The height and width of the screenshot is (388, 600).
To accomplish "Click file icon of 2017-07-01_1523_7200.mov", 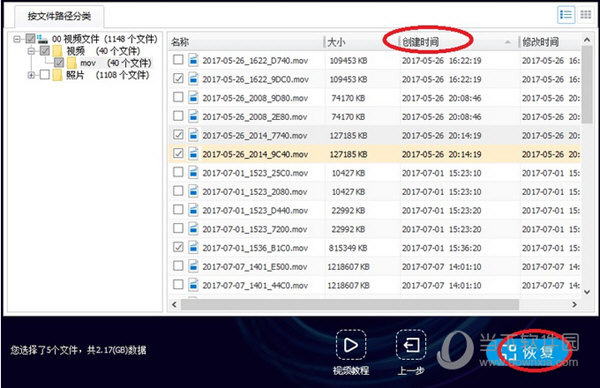I will 194,229.
